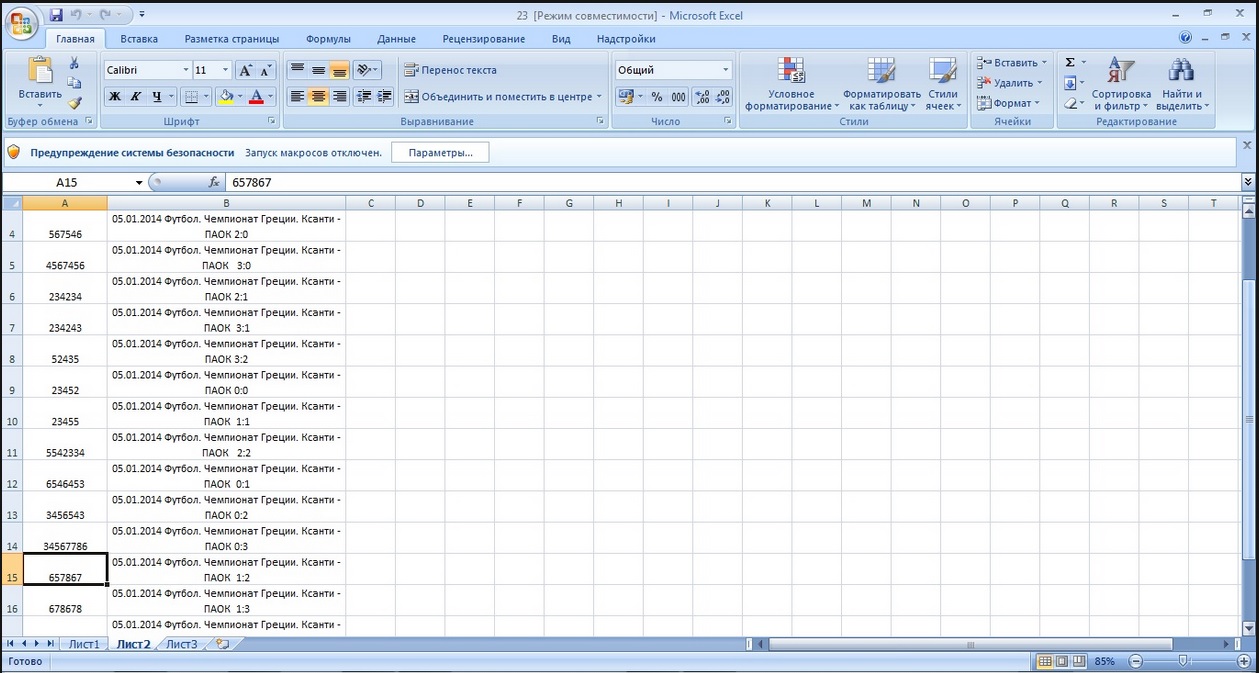Screen dimensions: 1259x673
Task: Open the Лист3 sheet tab
Action: tap(182, 644)
